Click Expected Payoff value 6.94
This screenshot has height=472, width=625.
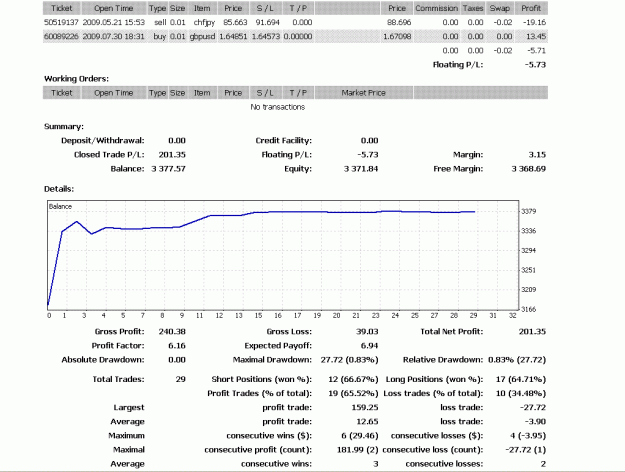point(369,346)
